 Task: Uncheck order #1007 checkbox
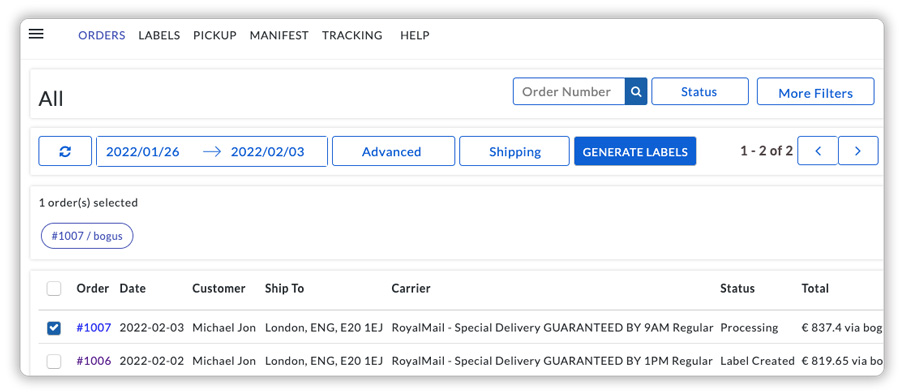[x=54, y=328]
